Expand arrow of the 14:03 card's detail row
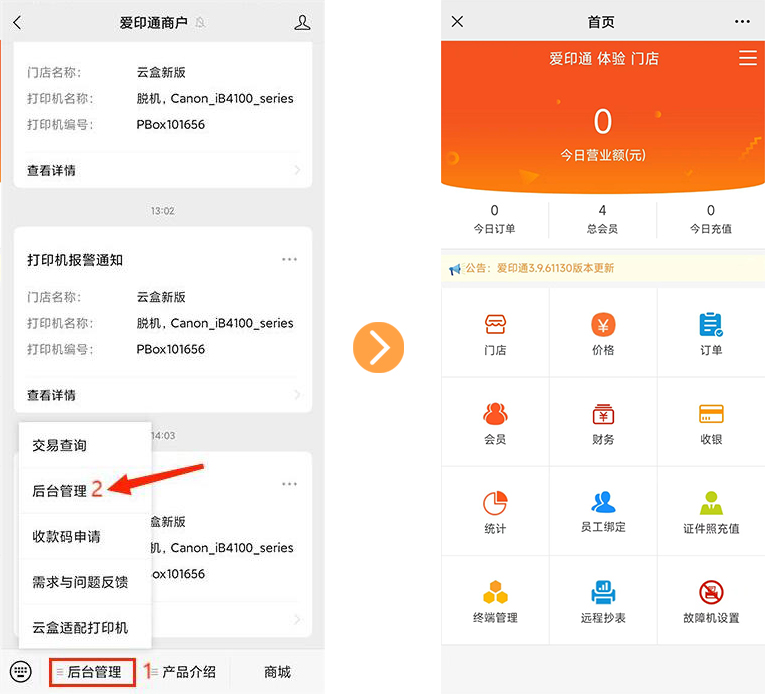This screenshot has height=694, width=765. point(297,619)
